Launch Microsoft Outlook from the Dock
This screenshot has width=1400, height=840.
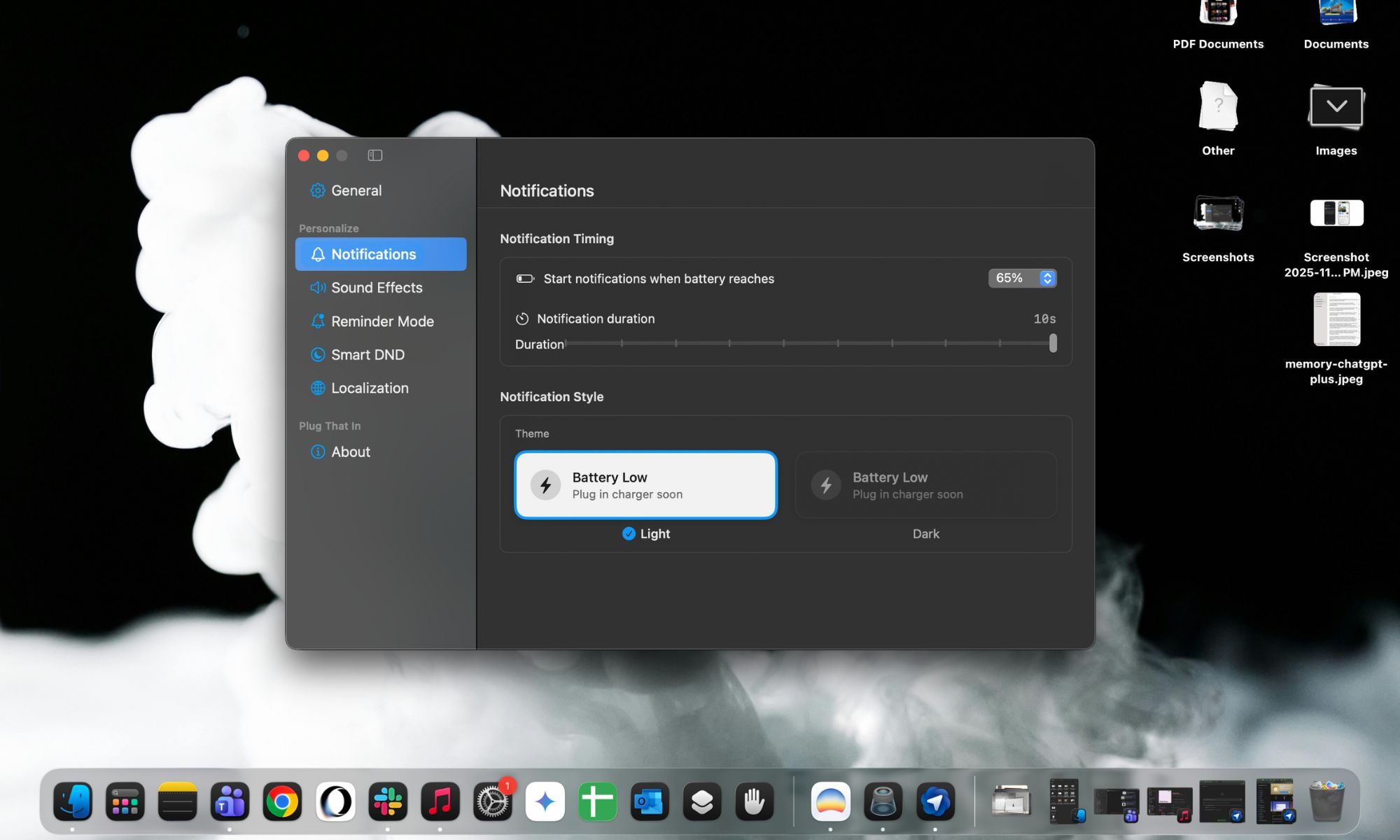650,801
